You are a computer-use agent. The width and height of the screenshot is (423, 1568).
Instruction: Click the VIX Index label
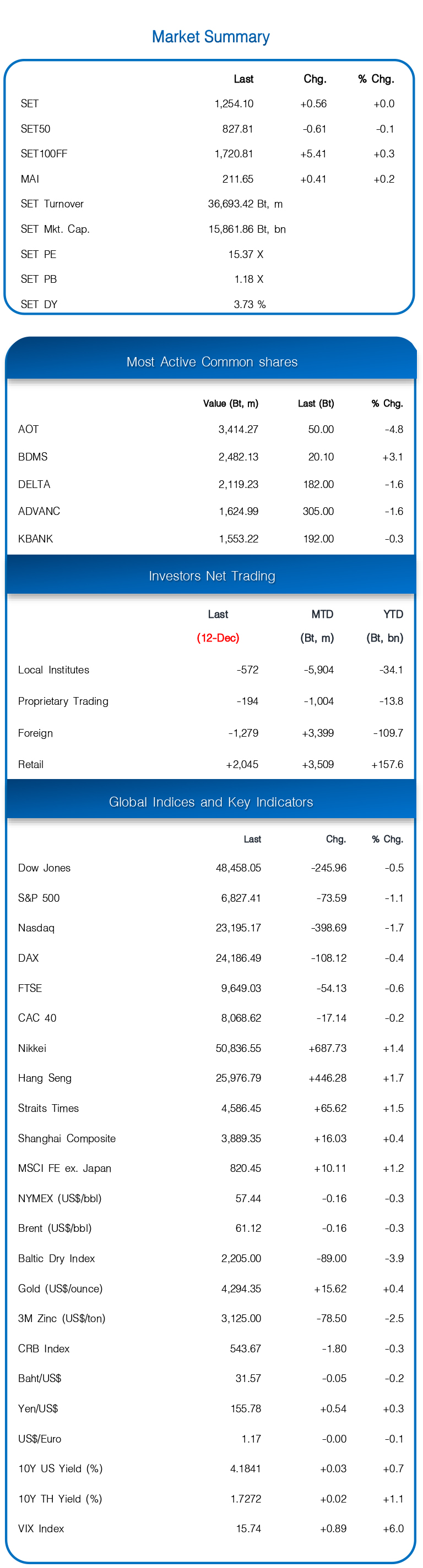click(x=41, y=1528)
